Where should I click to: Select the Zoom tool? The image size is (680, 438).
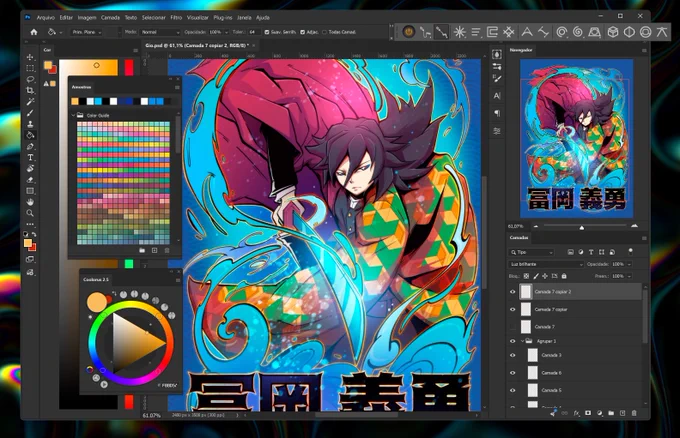30,213
